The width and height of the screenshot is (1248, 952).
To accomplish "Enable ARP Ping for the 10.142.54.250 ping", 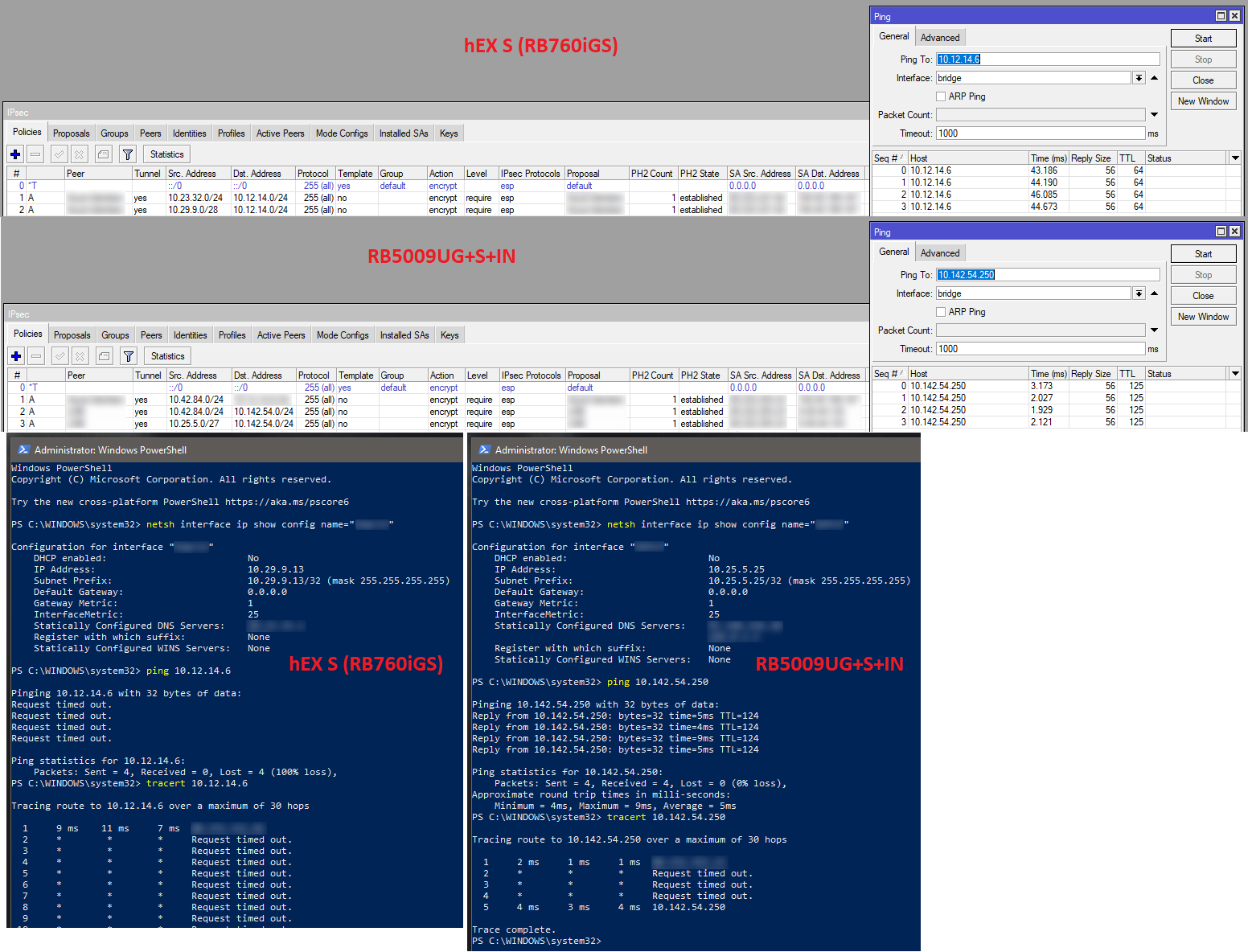I will coord(941,312).
